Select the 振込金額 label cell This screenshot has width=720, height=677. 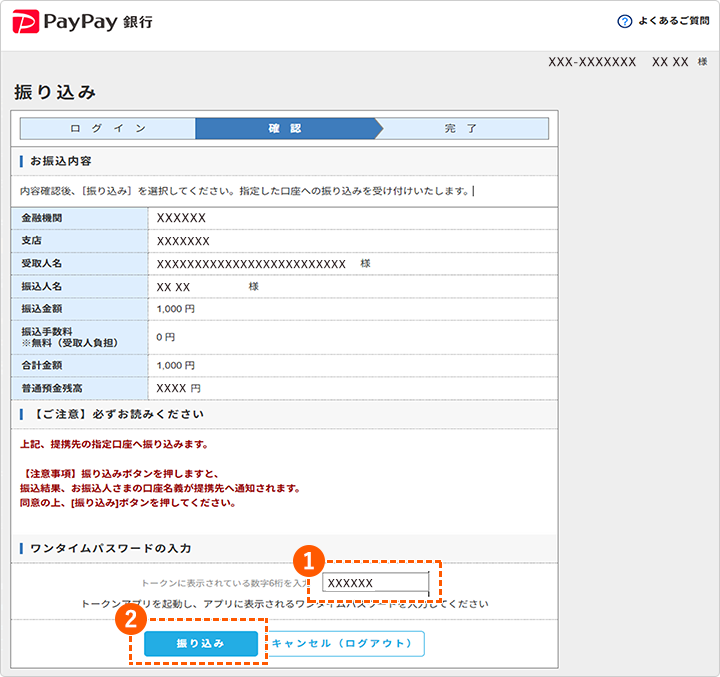79,309
